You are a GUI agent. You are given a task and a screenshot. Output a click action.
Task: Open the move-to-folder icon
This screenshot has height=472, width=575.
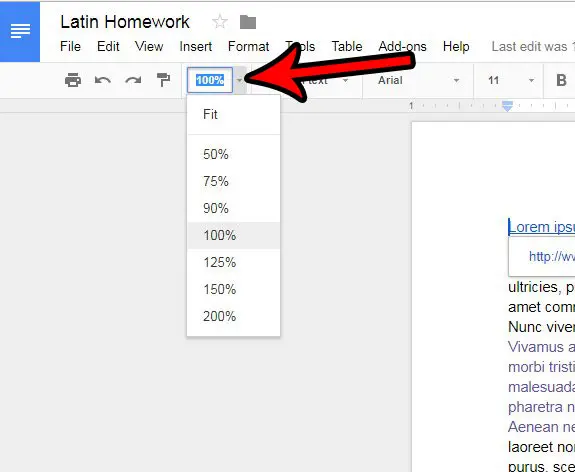point(248,22)
